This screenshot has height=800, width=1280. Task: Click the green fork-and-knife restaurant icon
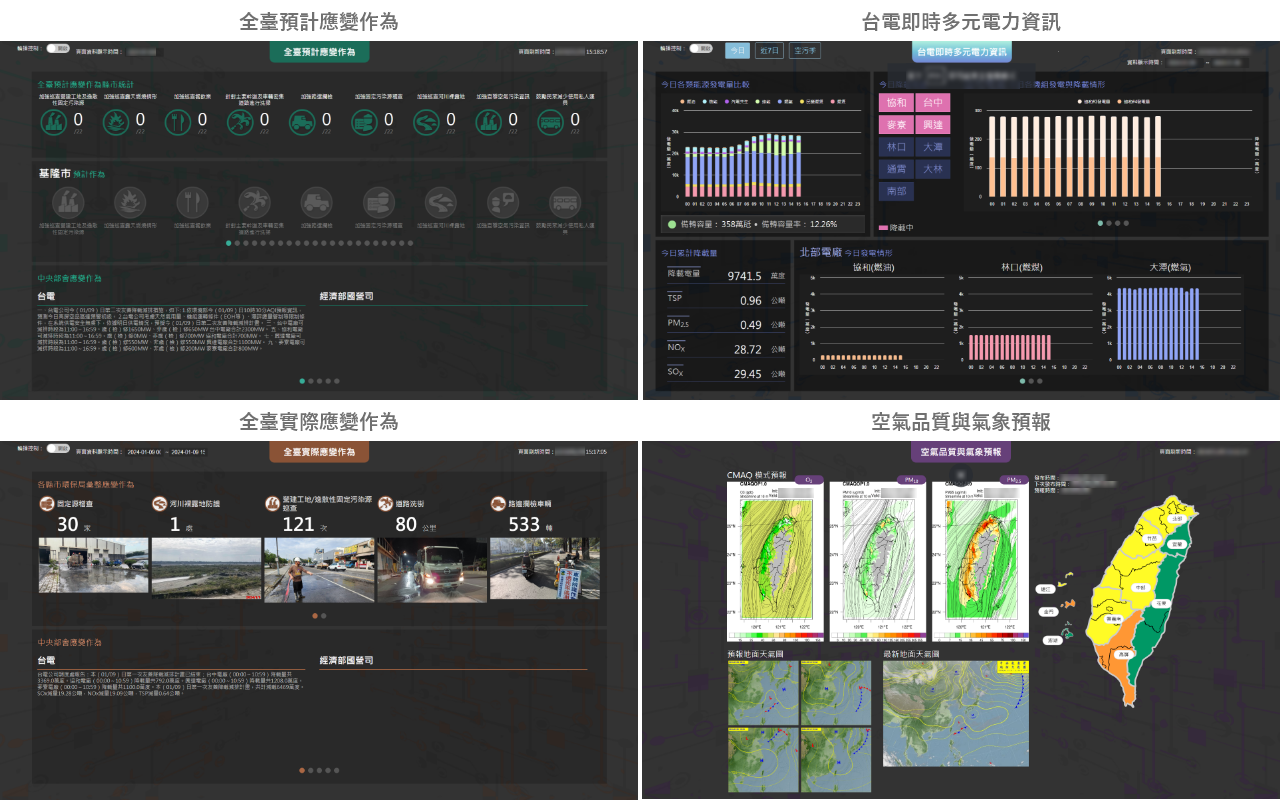[178, 122]
